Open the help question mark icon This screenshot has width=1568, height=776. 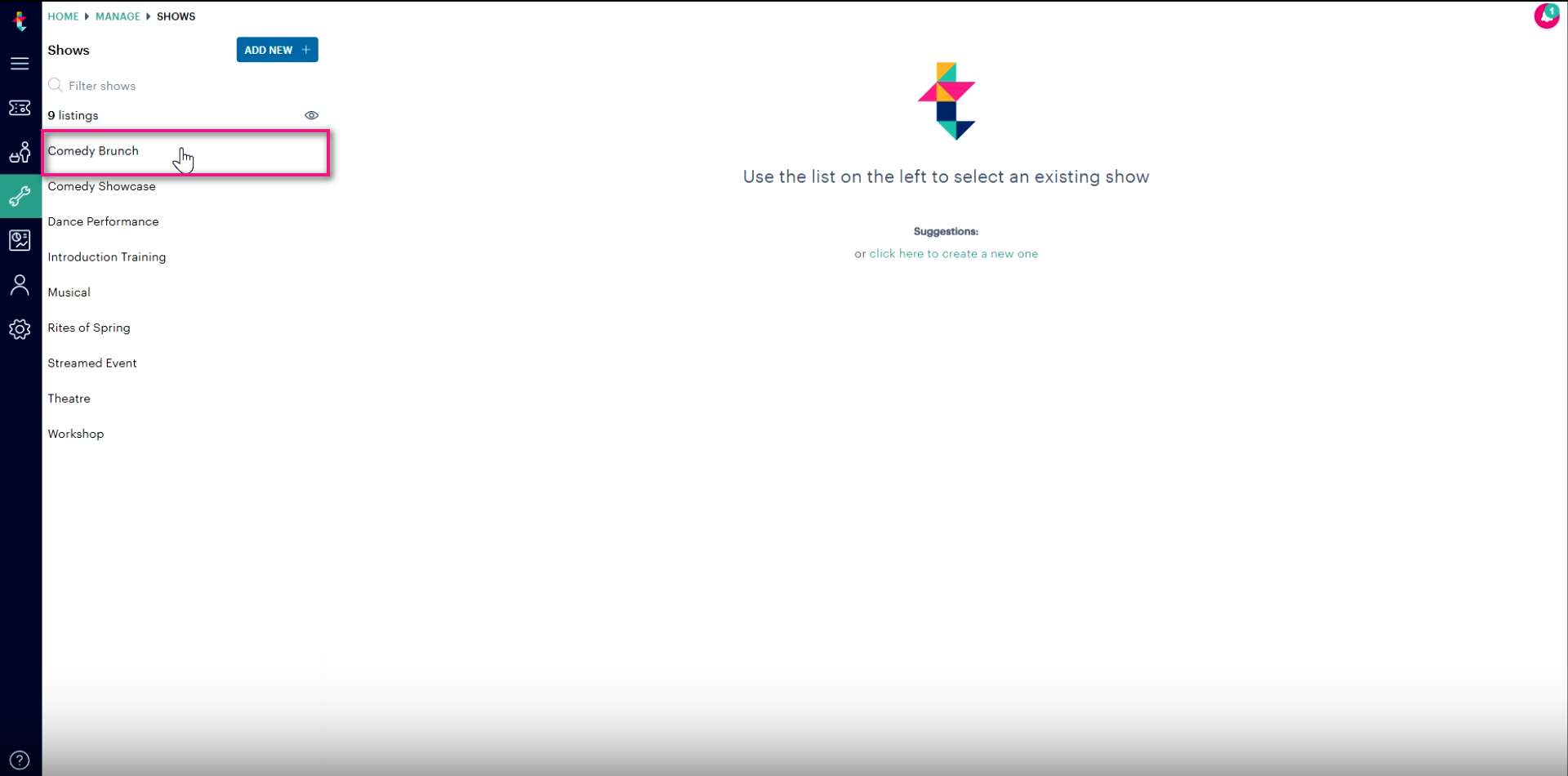(x=20, y=760)
